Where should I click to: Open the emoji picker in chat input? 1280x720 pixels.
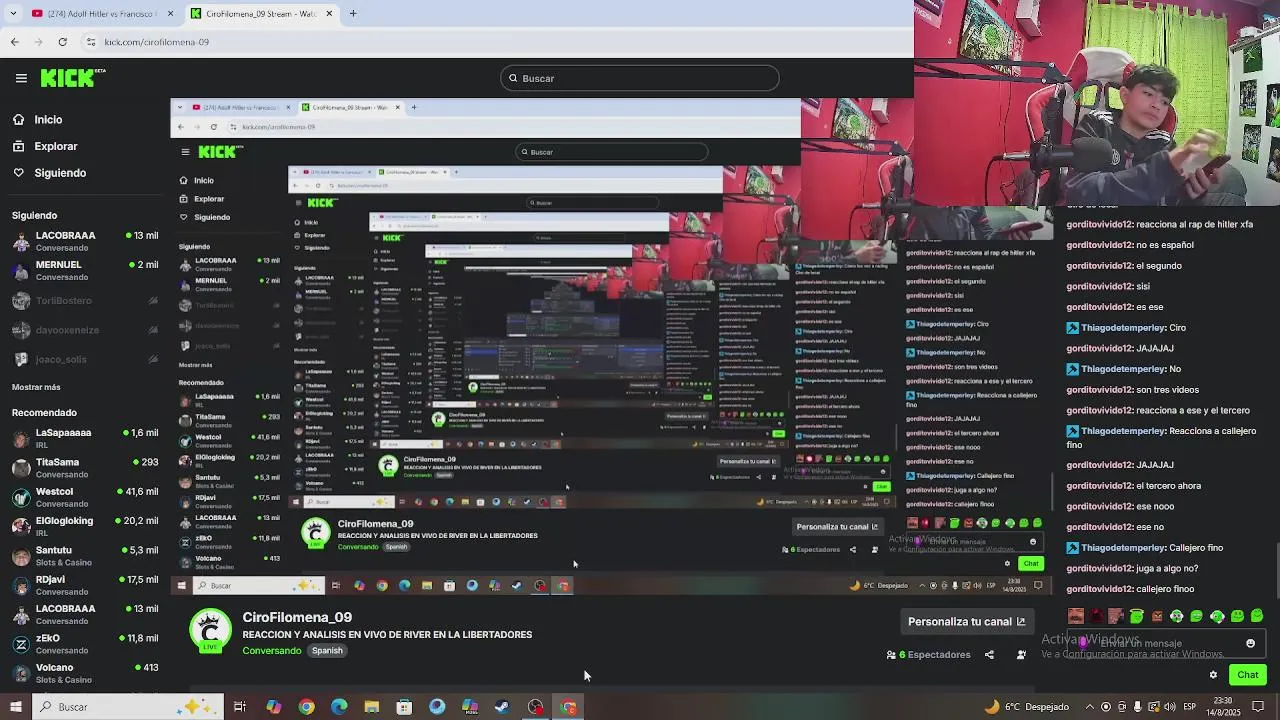pyautogui.click(x=1250, y=644)
